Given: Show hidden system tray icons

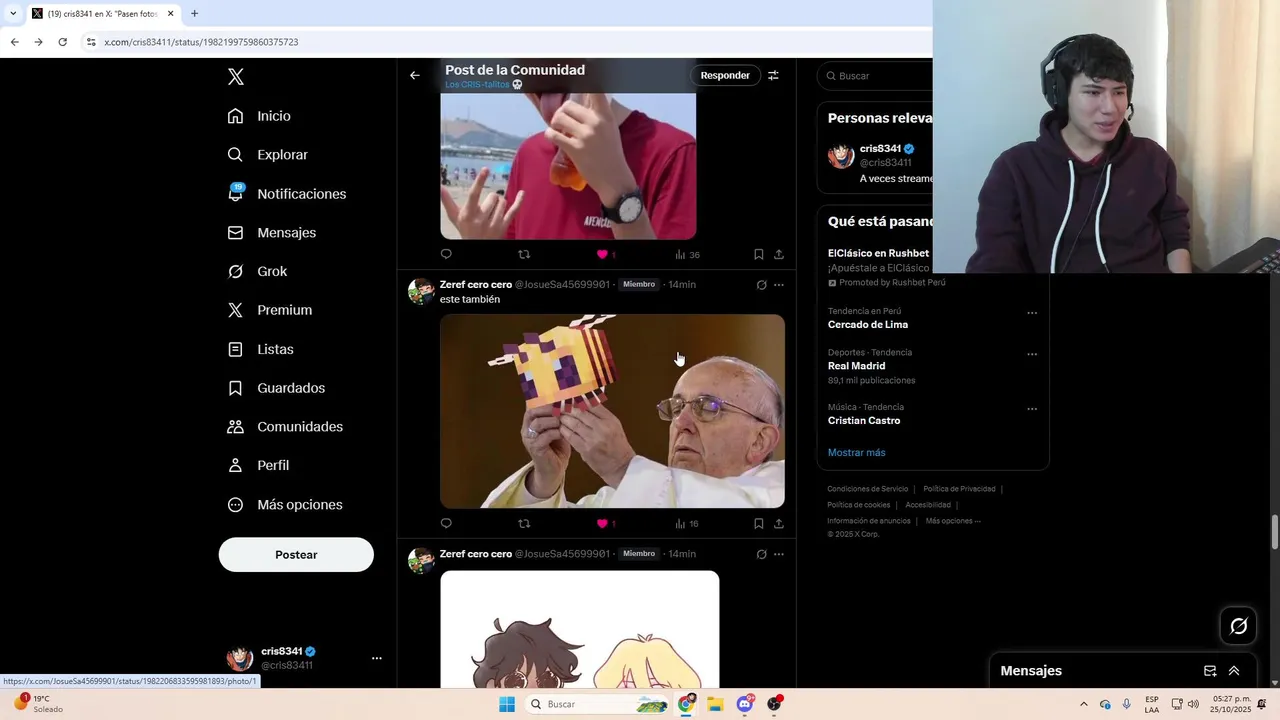Looking at the screenshot, I should pyautogui.click(x=1083, y=704).
